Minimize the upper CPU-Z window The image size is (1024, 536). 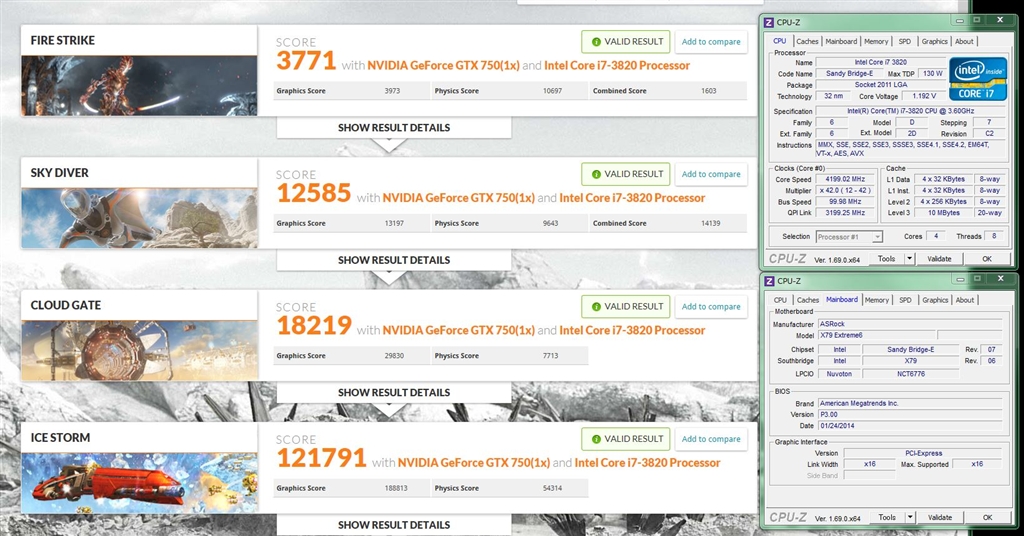pos(959,21)
